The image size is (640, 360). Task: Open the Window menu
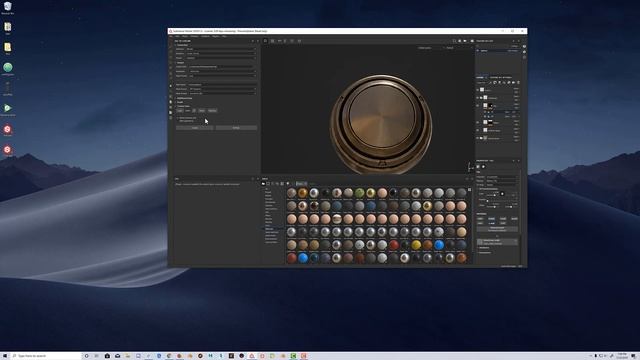tap(194, 36)
